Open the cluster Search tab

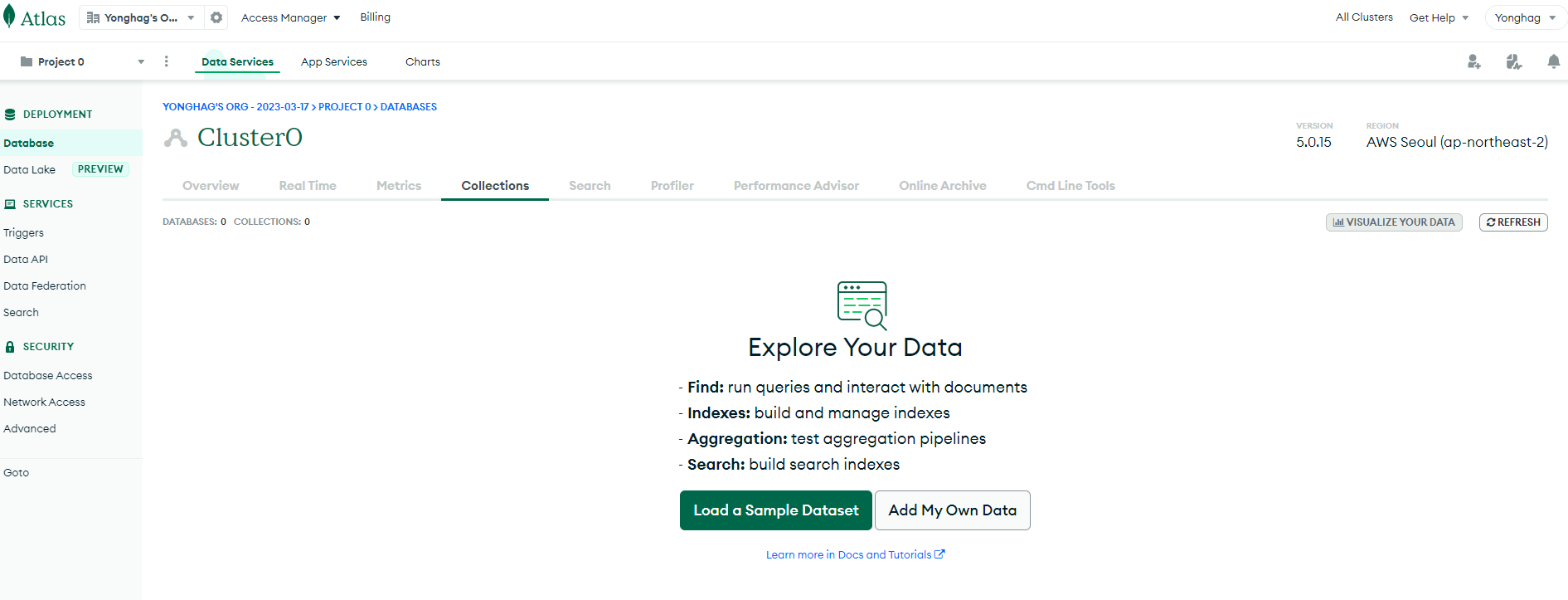590,186
